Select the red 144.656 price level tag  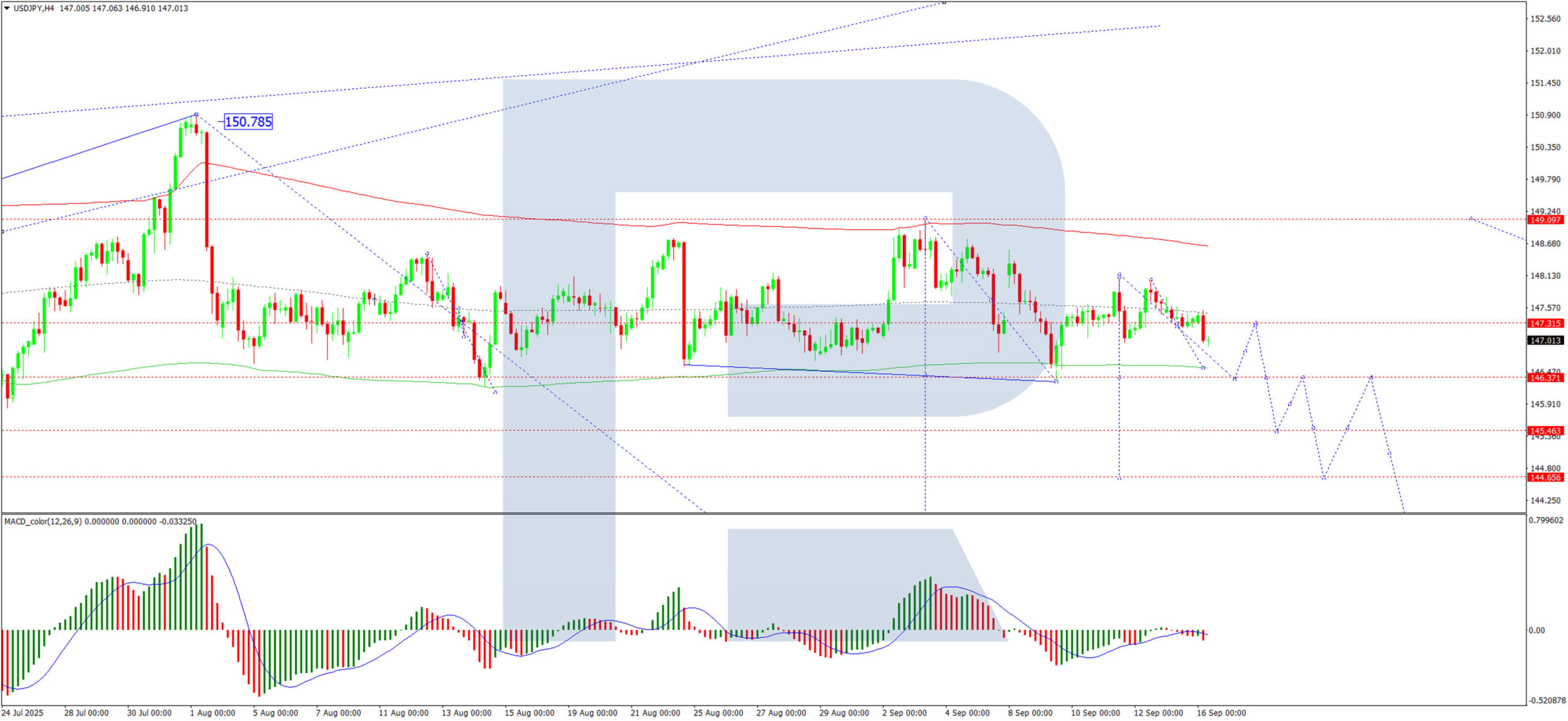point(1545,478)
